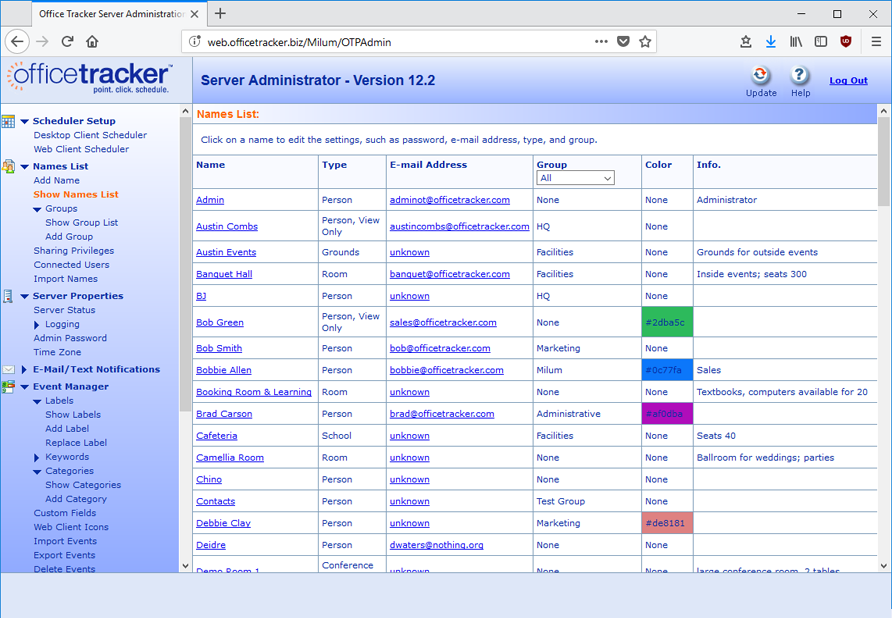Screen dimensions: 892x618
Task: Open the Help icon
Action: pyautogui.click(x=799, y=75)
